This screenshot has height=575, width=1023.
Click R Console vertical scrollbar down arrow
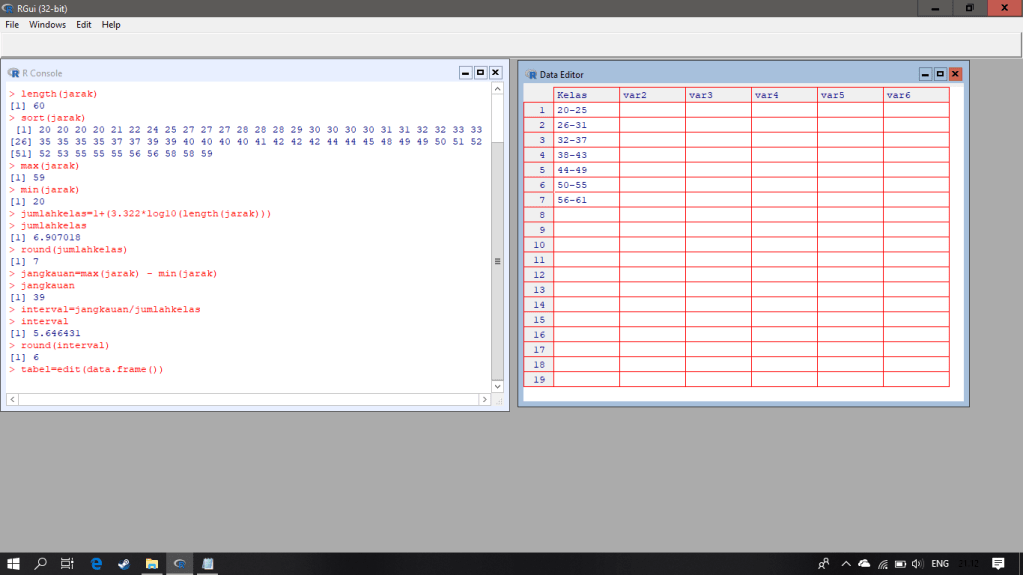point(498,385)
